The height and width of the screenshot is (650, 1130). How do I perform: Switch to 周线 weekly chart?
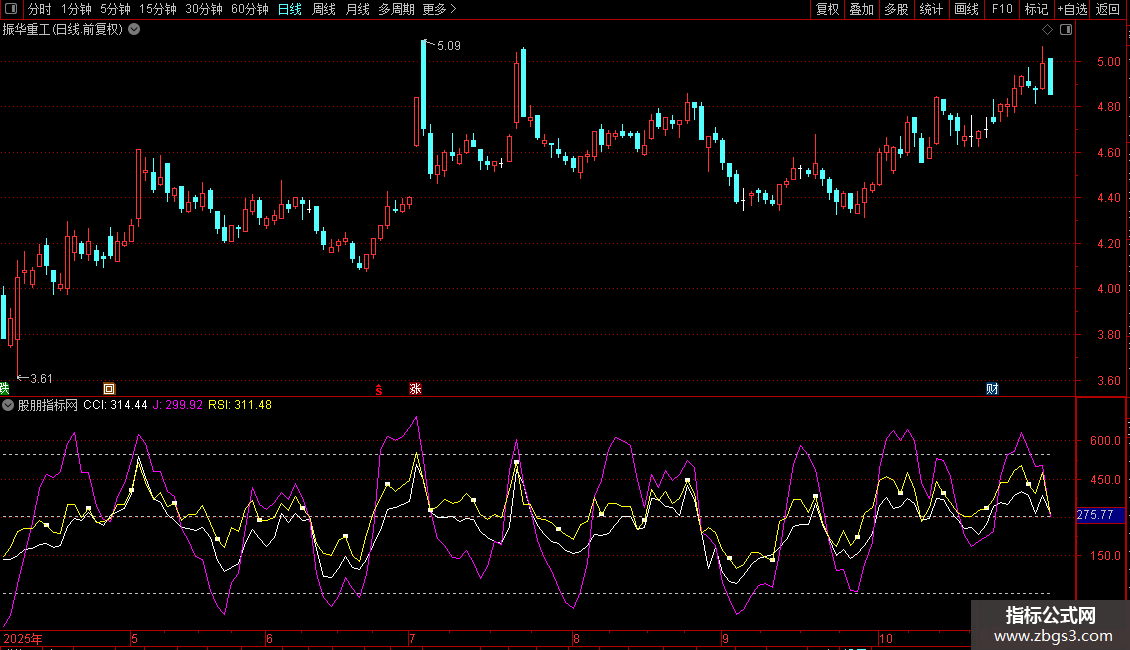(324, 9)
